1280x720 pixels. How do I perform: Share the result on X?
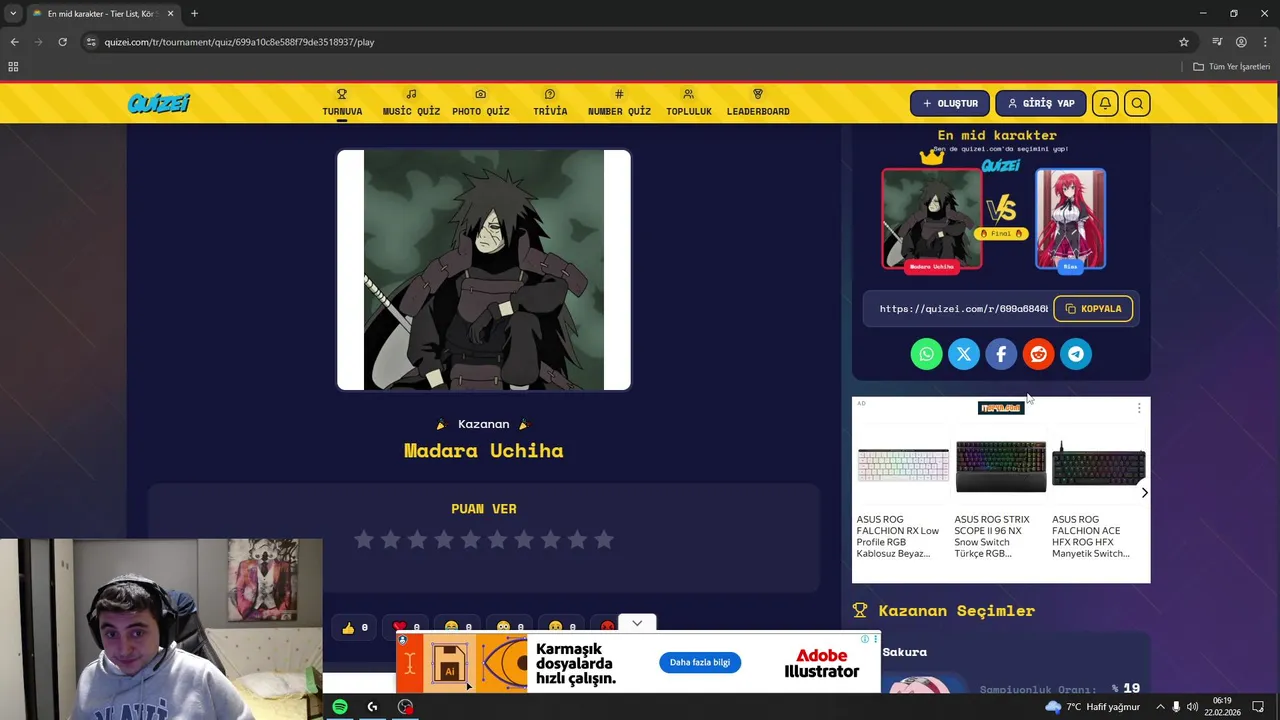point(964,354)
